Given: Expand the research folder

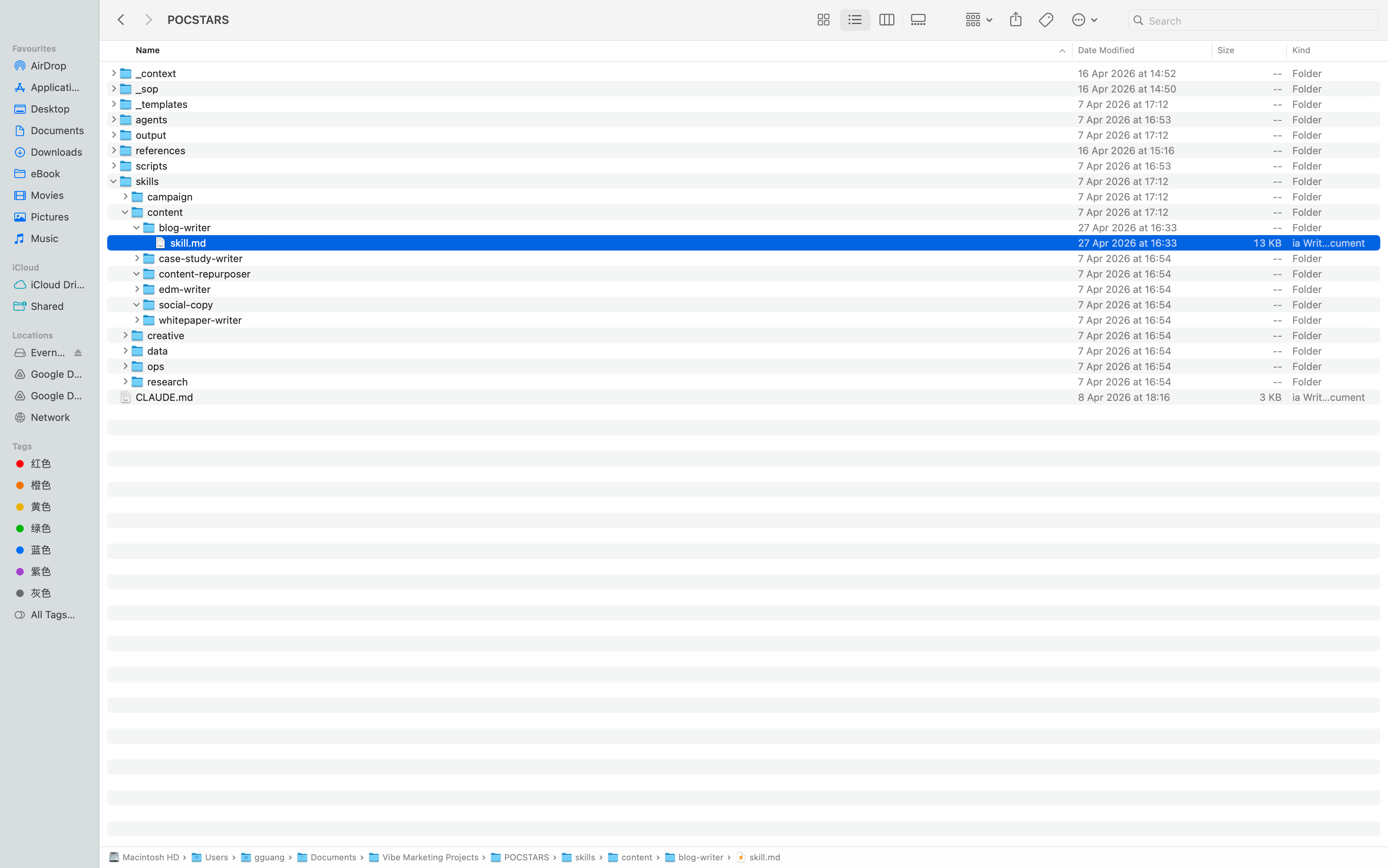Looking at the screenshot, I should click(x=125, y=382).
